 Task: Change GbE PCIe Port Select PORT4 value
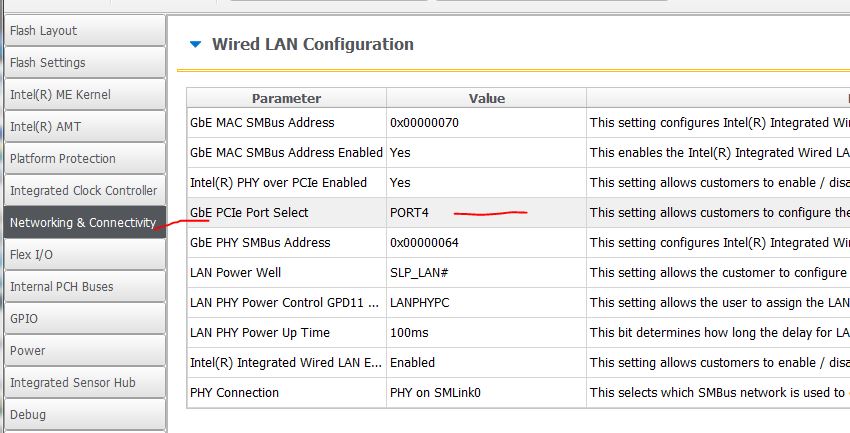[x=486, y=212]
